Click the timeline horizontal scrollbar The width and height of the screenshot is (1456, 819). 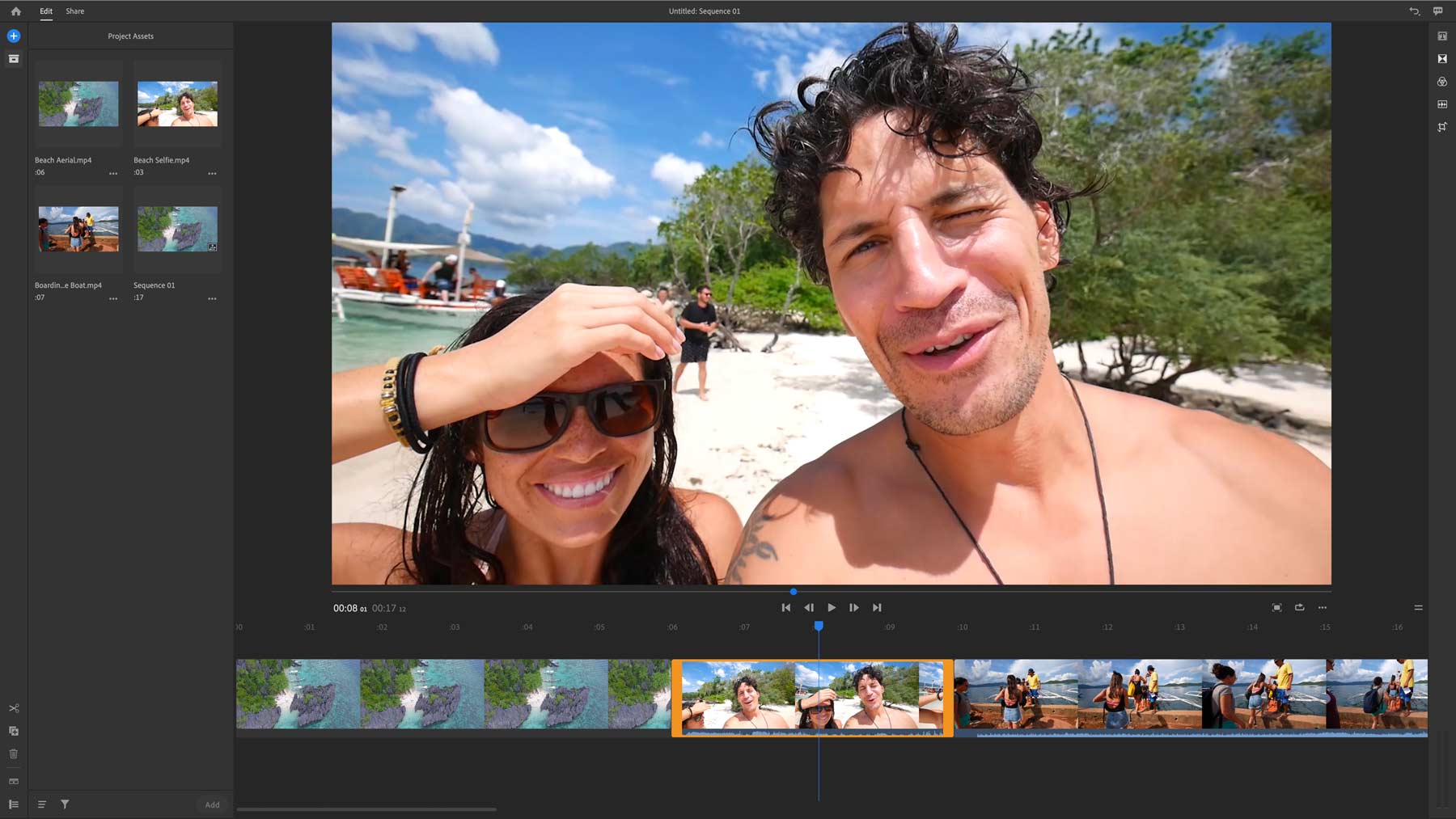pos(366,808)
